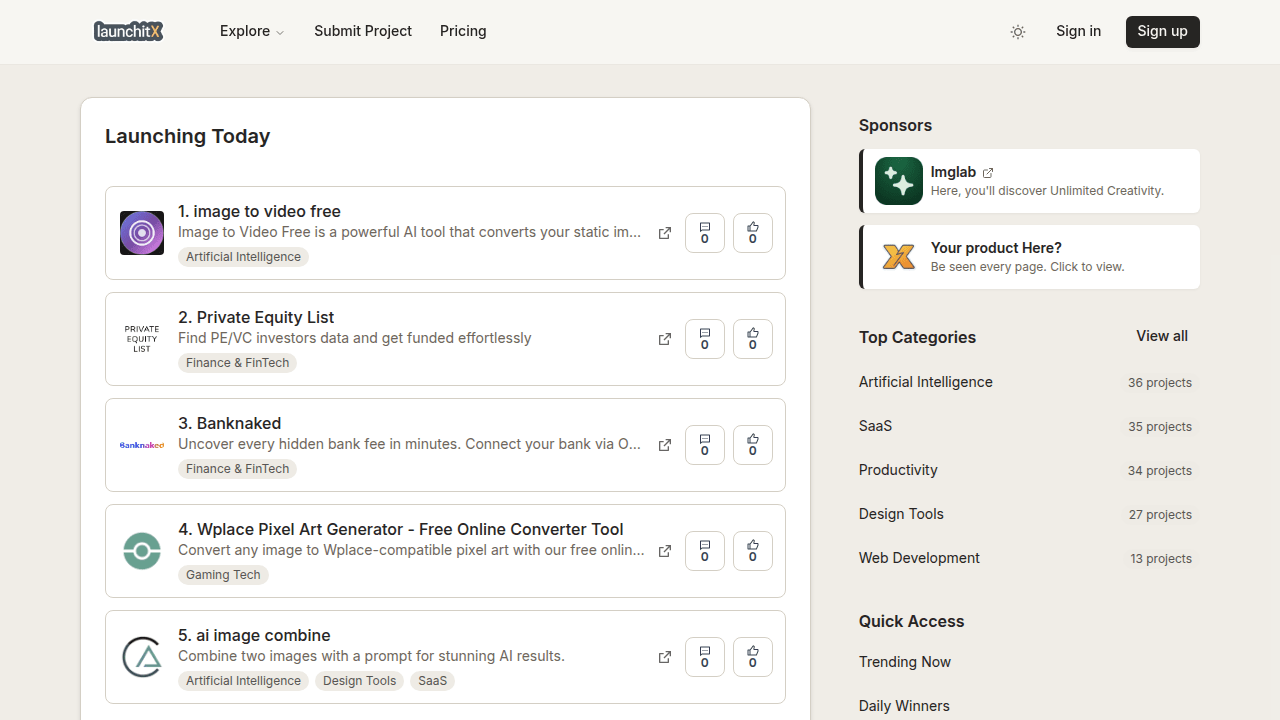Click the launchitX logo

click(129, 32)
